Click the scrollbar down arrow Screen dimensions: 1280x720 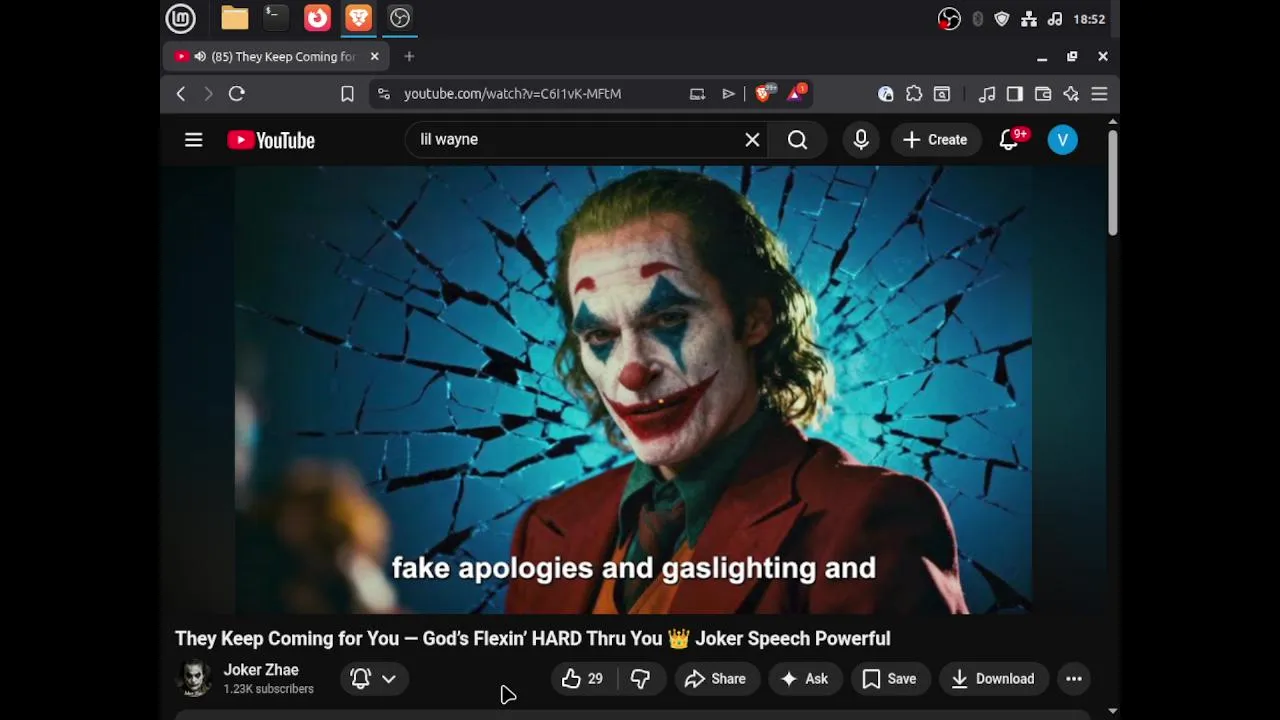coord(1113,711)
